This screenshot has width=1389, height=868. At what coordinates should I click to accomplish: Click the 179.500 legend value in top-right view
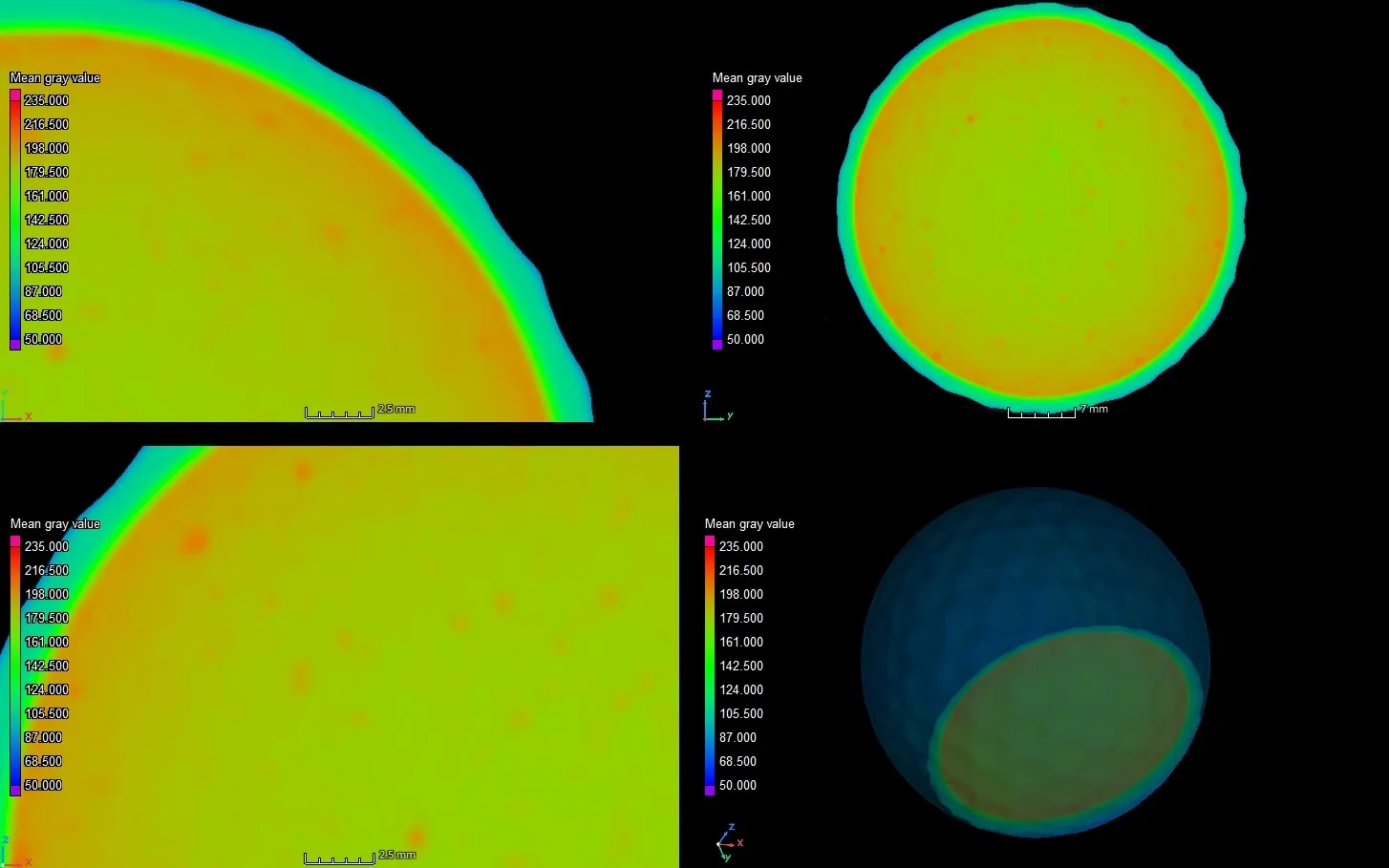749,172
